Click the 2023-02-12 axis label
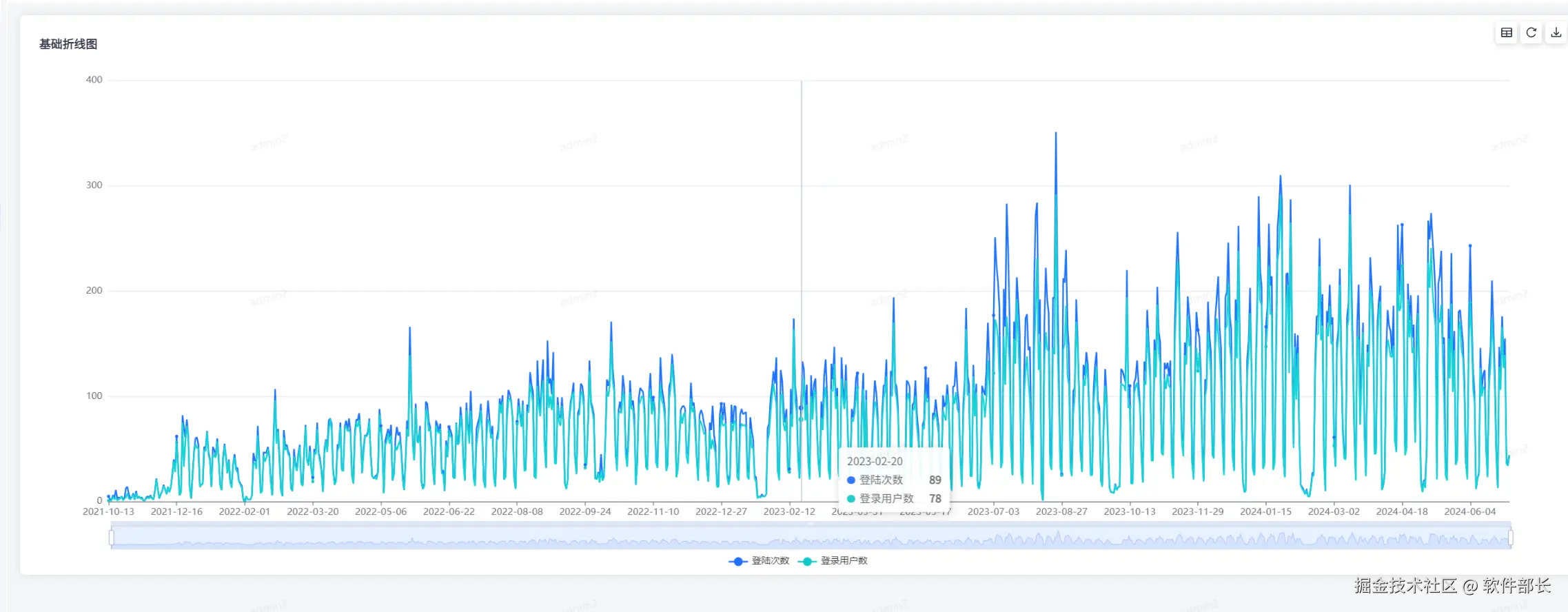 click(789, 511)
